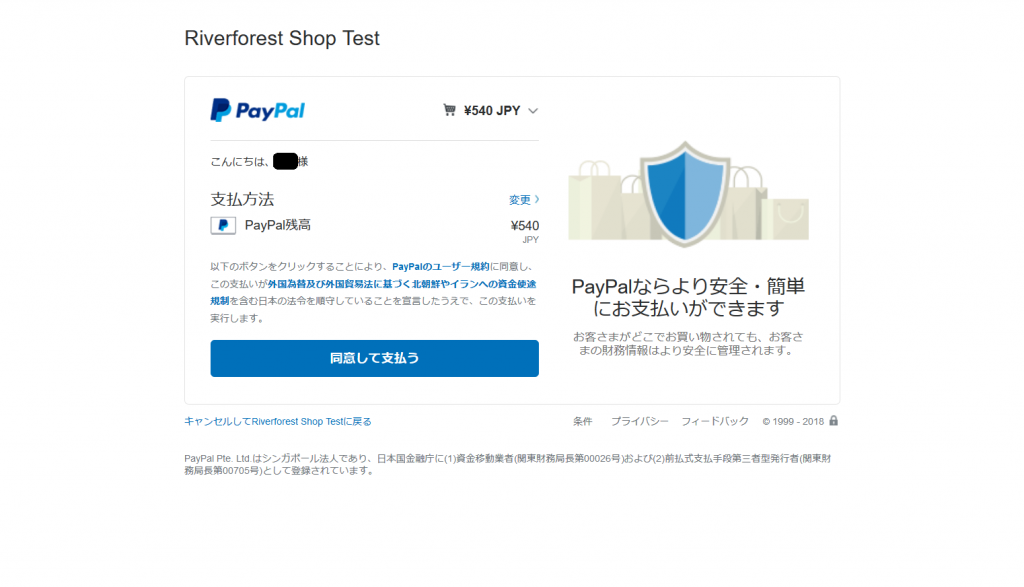1024x587 pixels.
Task: Click the Riverforest Shop Test heading
Action: click(282, 39)
